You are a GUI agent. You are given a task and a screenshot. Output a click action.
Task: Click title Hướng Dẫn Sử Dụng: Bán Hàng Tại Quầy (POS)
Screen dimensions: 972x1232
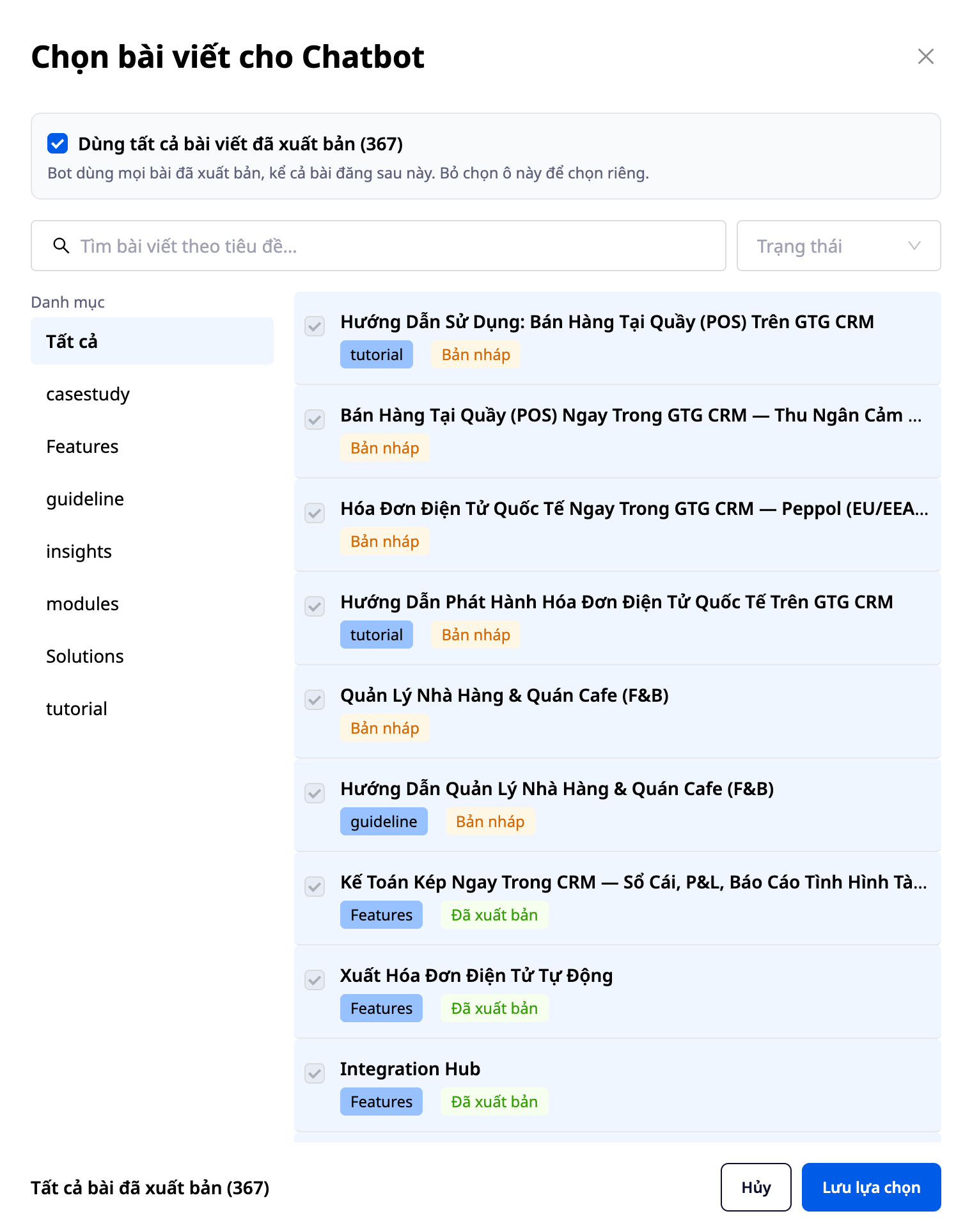pos(607,322)
